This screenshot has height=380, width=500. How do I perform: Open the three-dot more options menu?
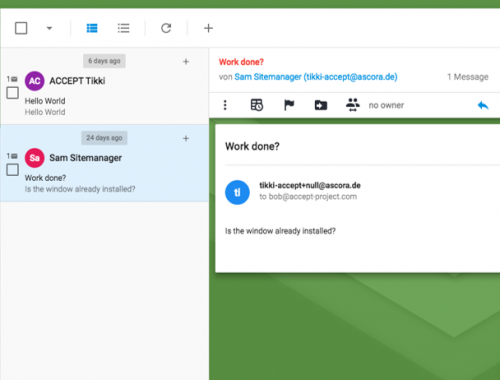tap(225, 105)
